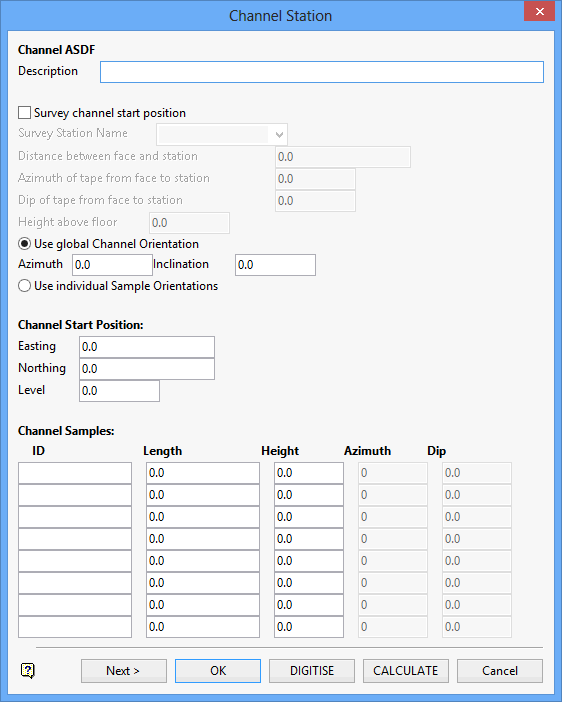Click the Inclination input field
Viewport: 562px width, 702px height.
click(275, 265)
